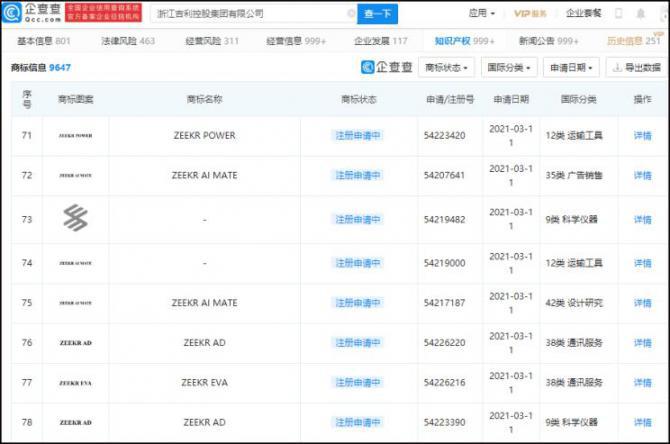670x444 pixels.
Task: Click the trademark image in row 73
Action: point(75,219)
